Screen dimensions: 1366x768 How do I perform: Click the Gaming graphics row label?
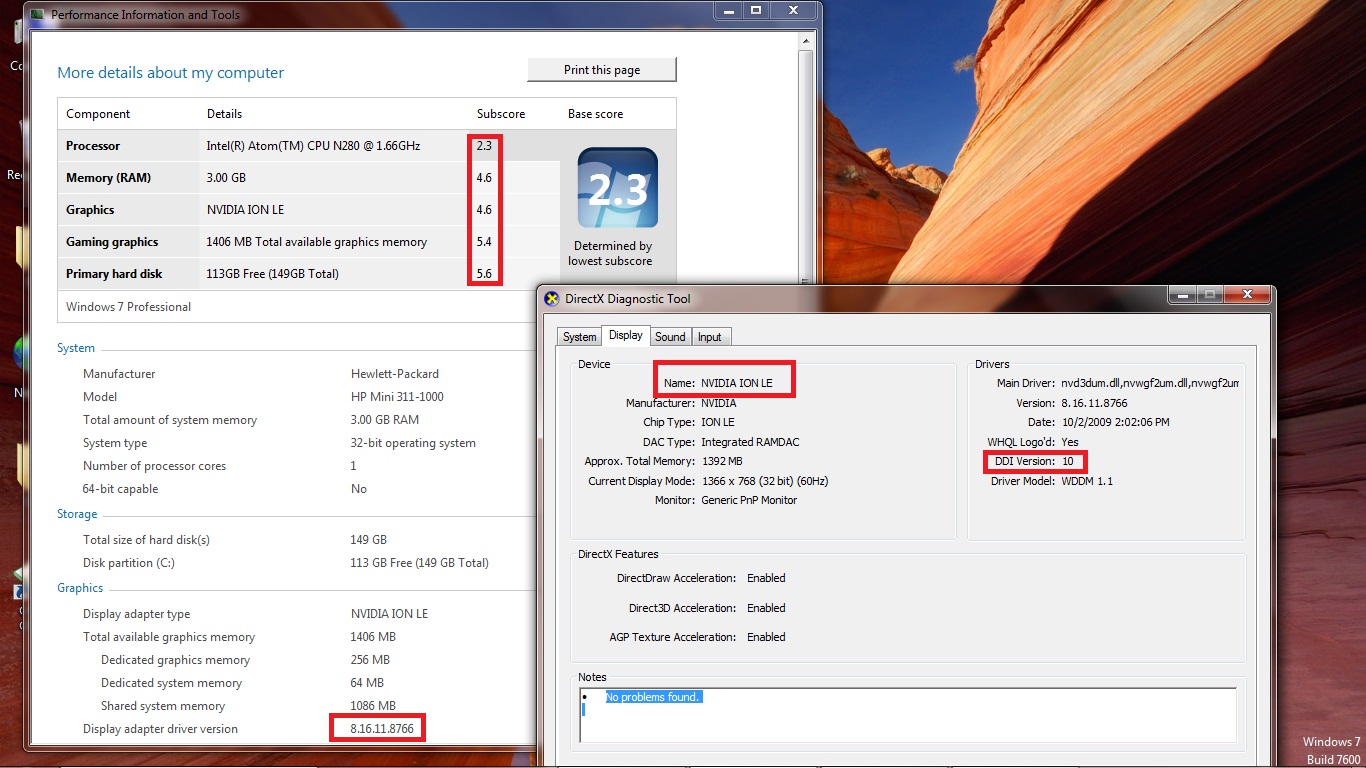point(112,242)
